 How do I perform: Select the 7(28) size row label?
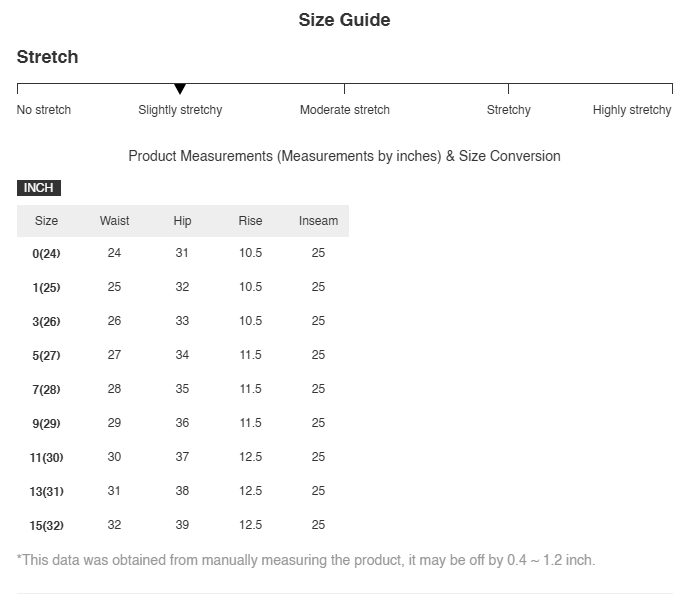[46, 390]
